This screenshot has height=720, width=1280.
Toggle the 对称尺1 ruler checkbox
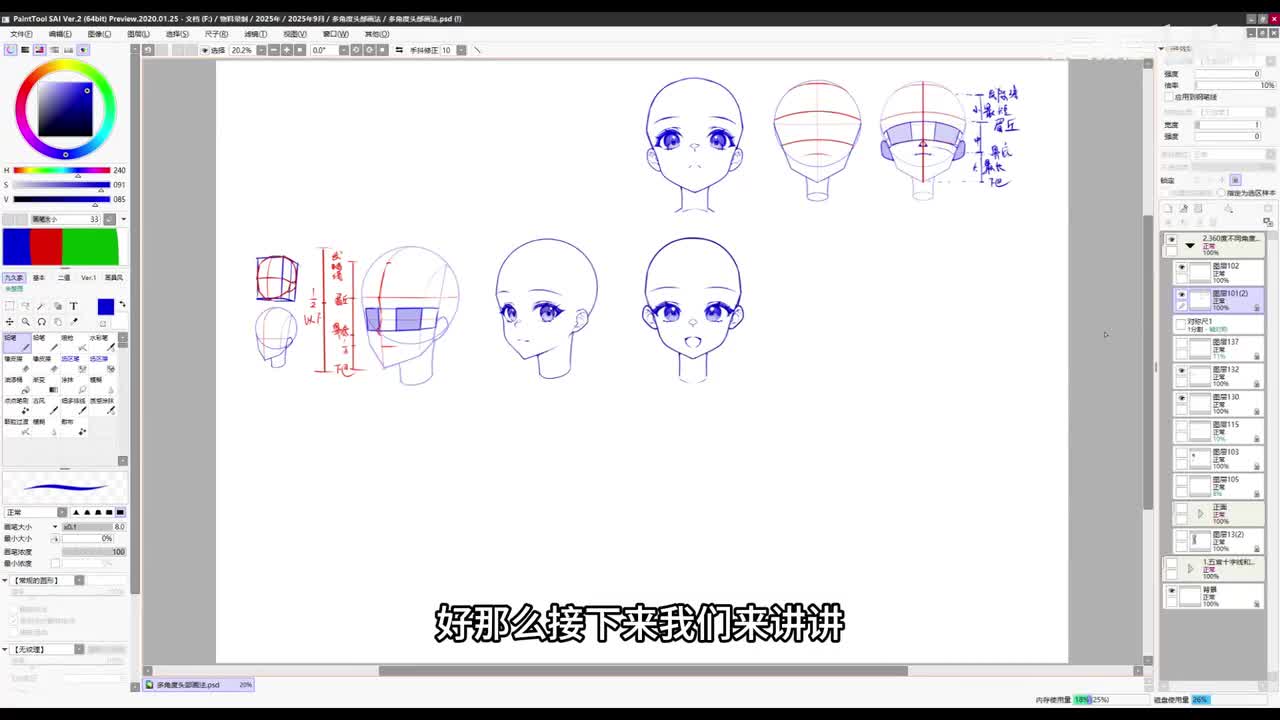click(1181, 323)
